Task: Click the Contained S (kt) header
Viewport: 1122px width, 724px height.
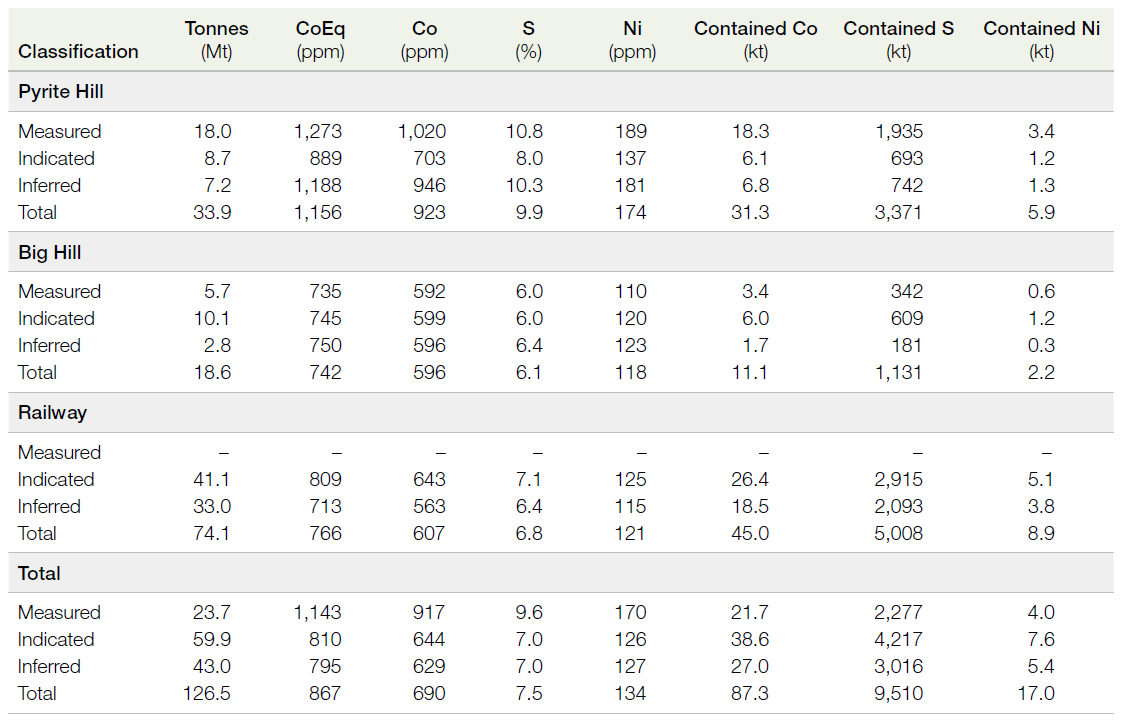Action: 898,40
